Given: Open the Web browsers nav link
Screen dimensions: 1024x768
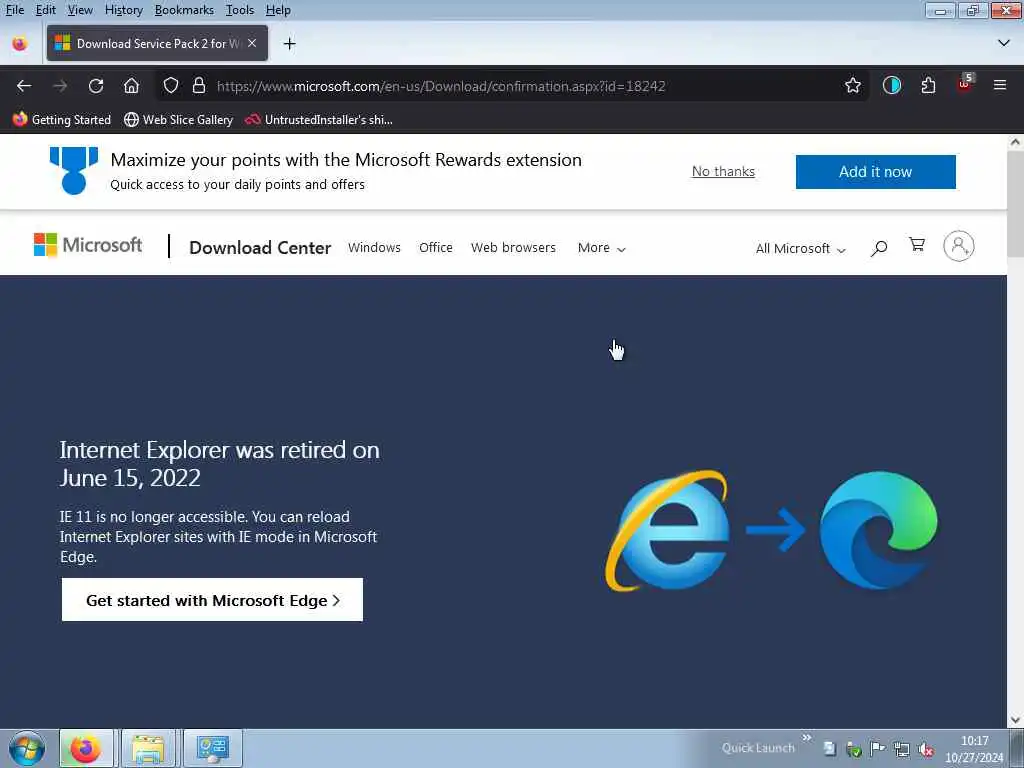Looking at the screenshot, I should [513, 248].
